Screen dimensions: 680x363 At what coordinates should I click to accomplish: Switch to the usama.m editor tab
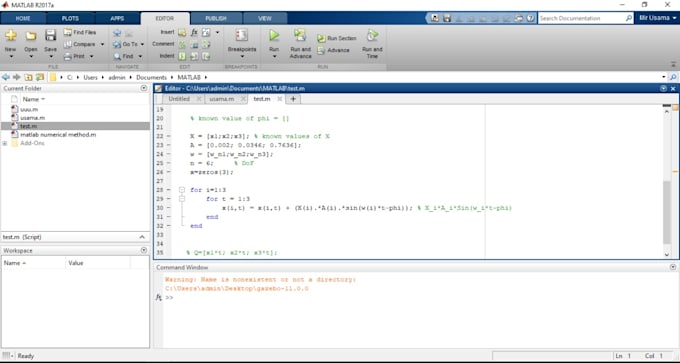[222, 99]
